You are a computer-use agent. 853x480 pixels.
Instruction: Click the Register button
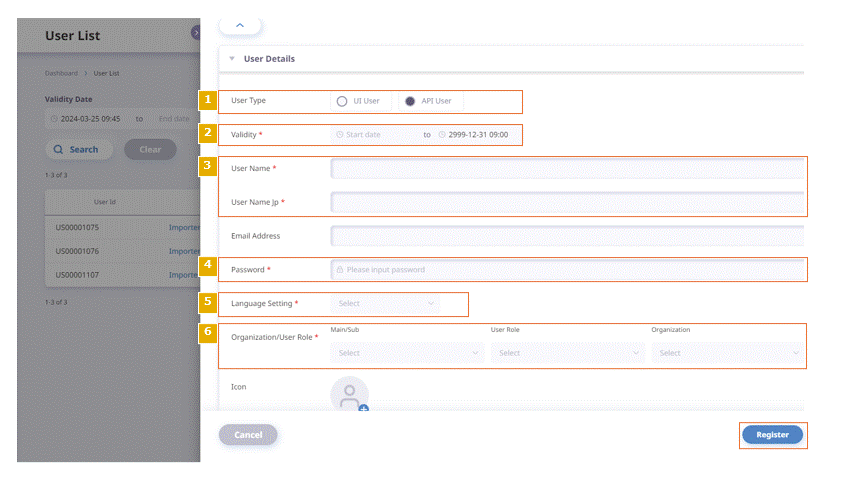[772, 435]
